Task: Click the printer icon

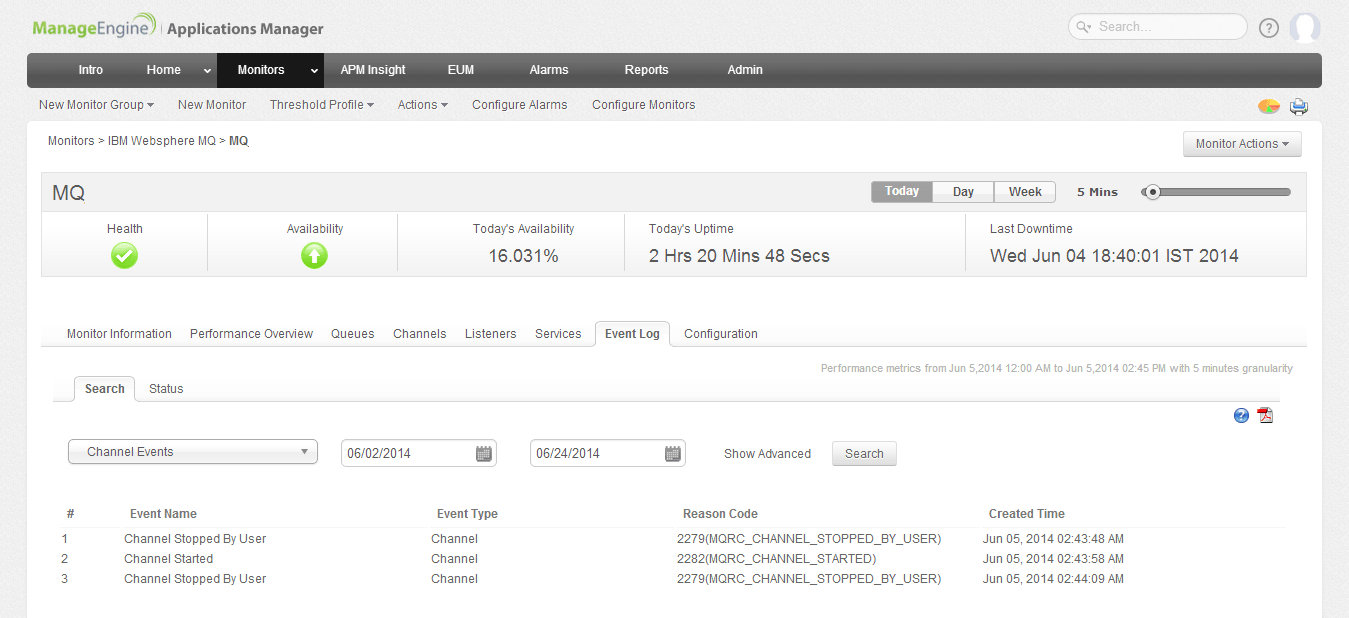Action: (x=1299, y=106)
